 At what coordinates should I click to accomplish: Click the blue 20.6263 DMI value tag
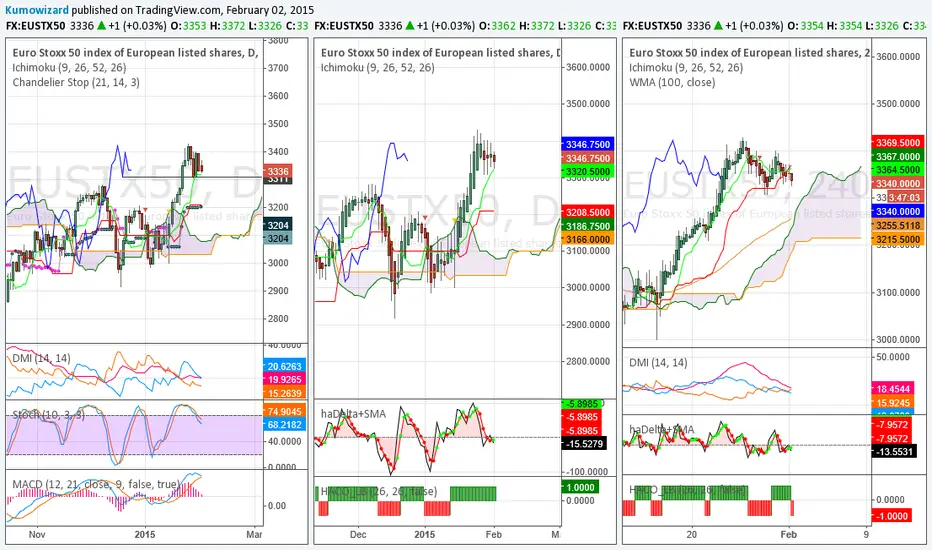(x=285, y=366)
